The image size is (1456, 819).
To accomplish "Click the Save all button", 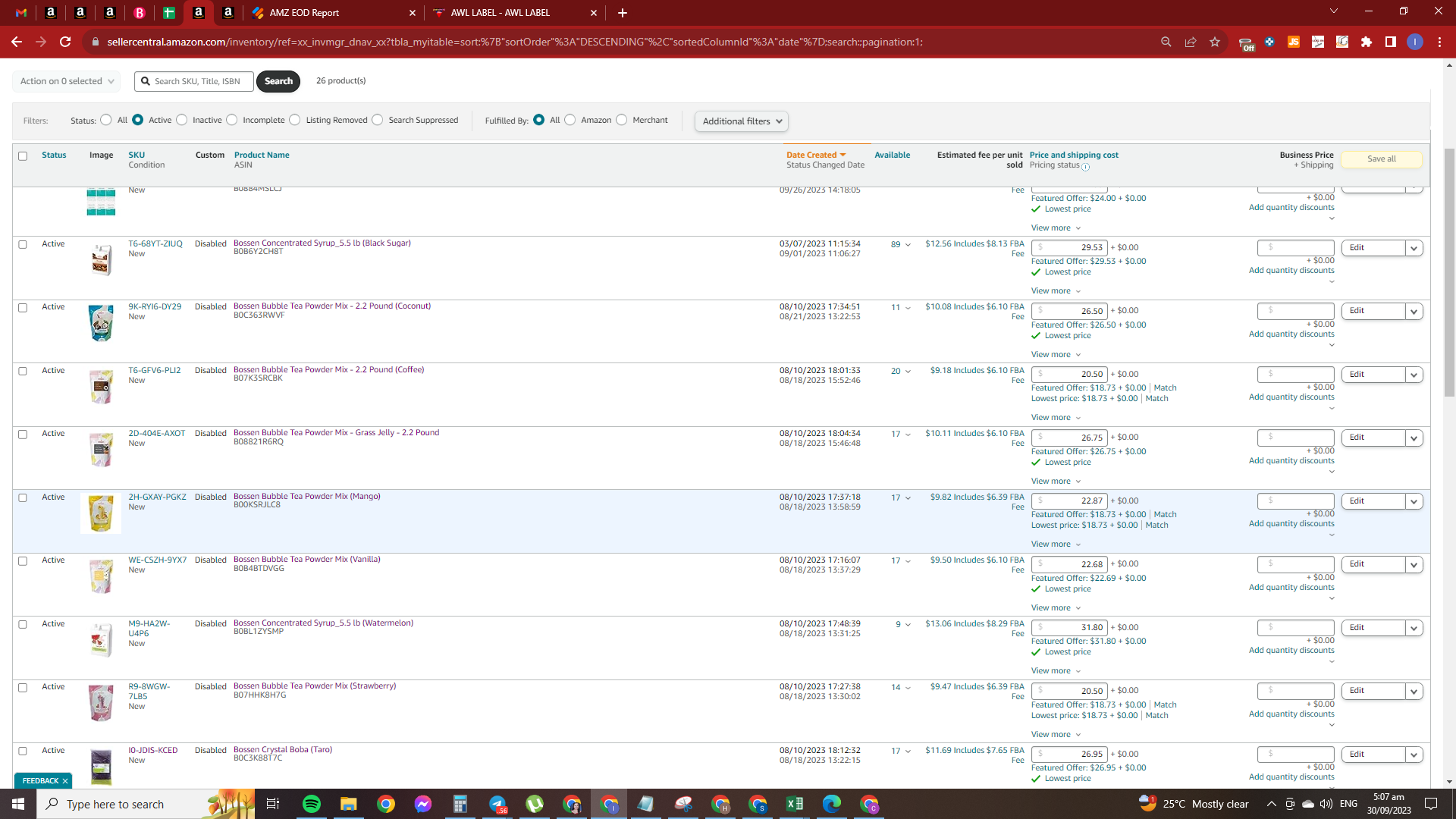I will [x=1382, y=159].
